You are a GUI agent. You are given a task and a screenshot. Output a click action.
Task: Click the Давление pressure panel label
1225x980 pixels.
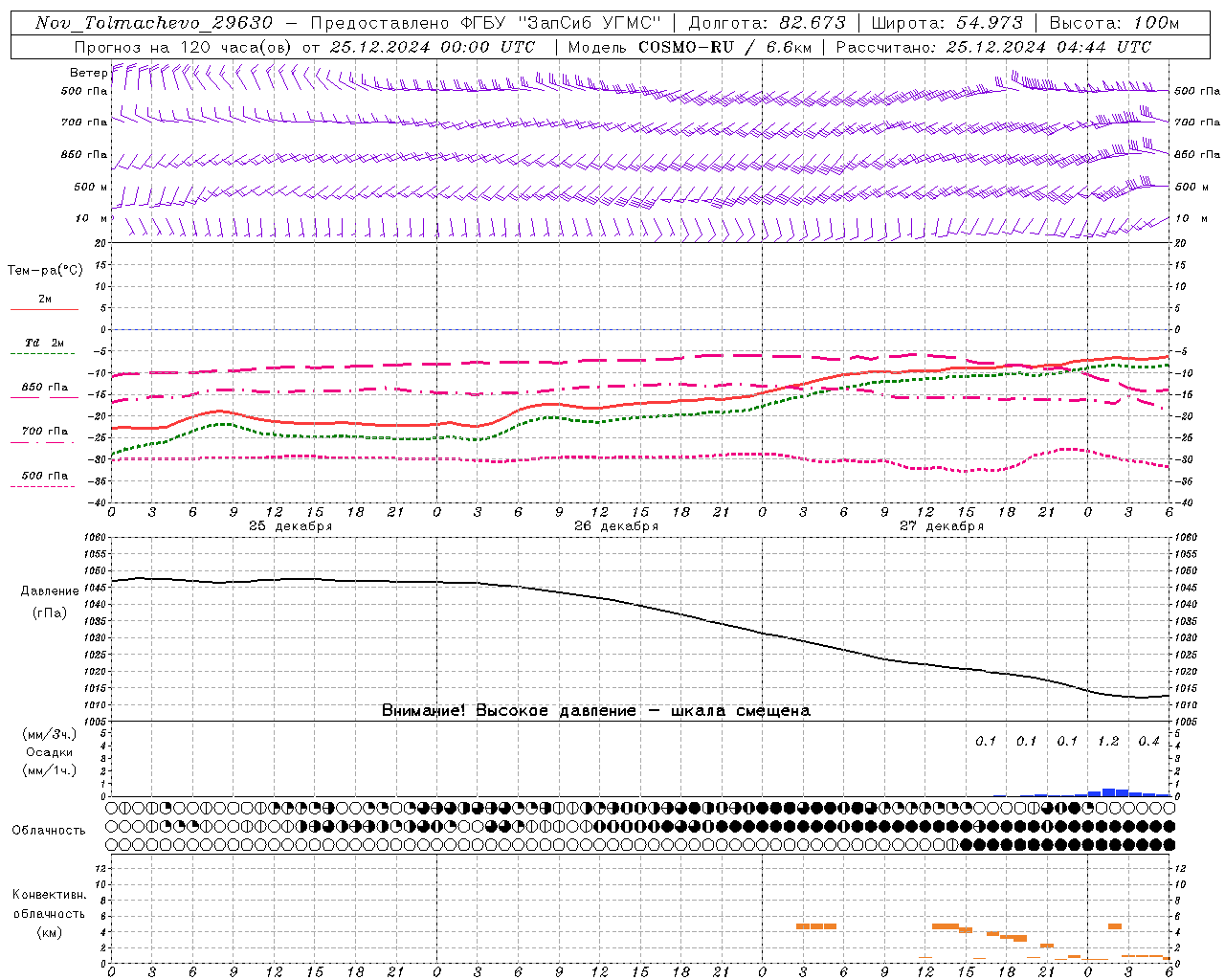(x=50, y=591)
